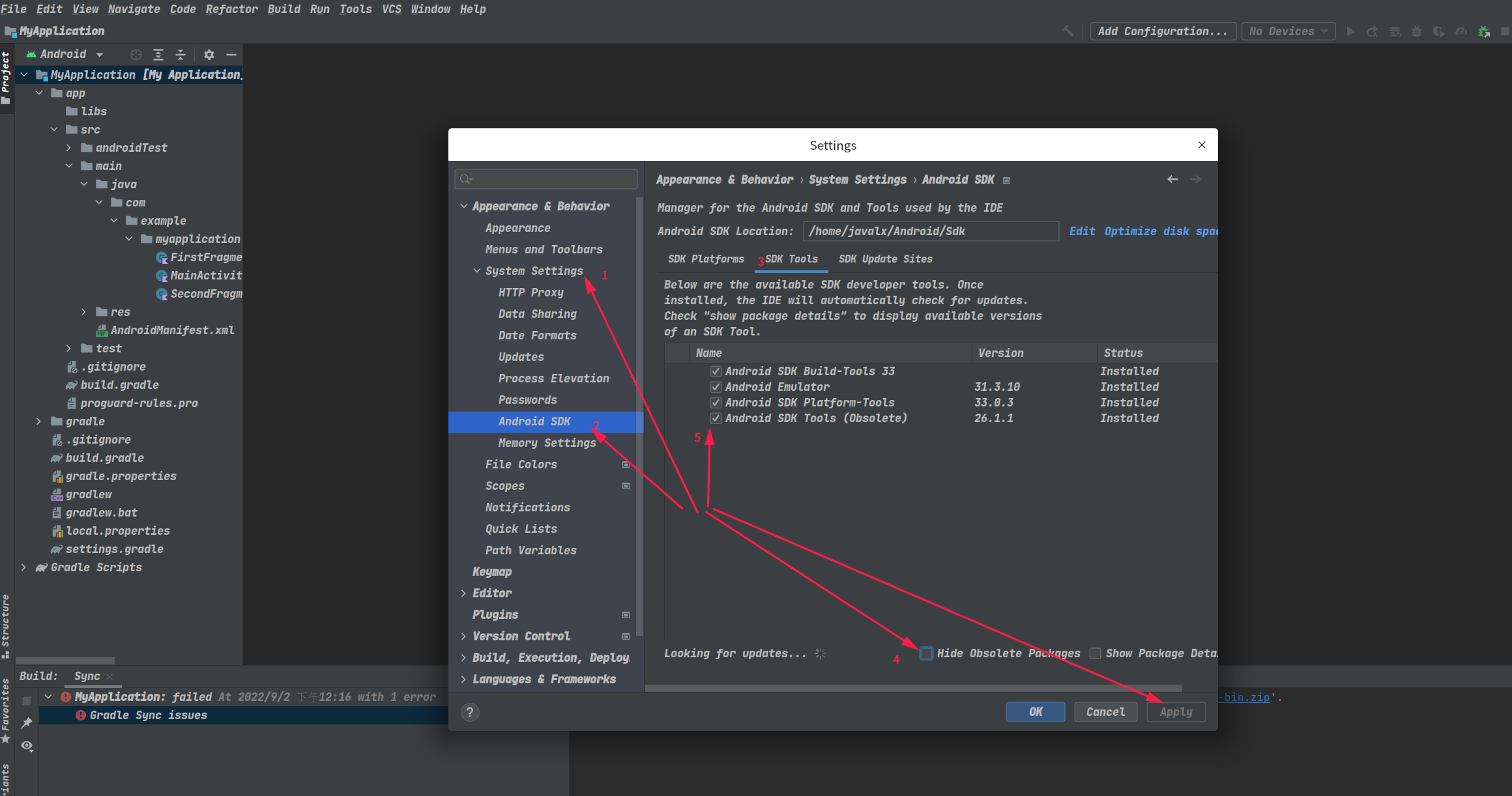Expand Build, Execution, Deployment group

pos(463,658)
